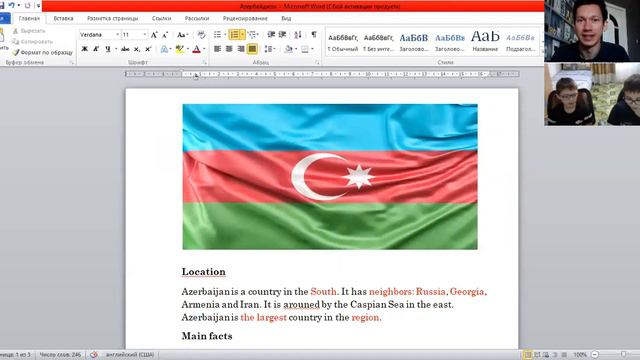Apply red font color button
Viewport: 640px width, 360px height.
pyautogui.click(x=196, y=49)
